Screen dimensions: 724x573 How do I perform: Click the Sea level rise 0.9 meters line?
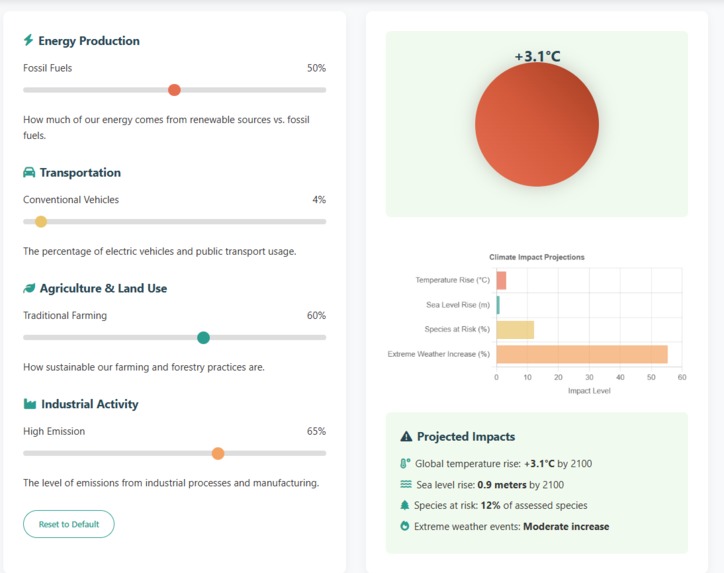[x=490, y=485]
